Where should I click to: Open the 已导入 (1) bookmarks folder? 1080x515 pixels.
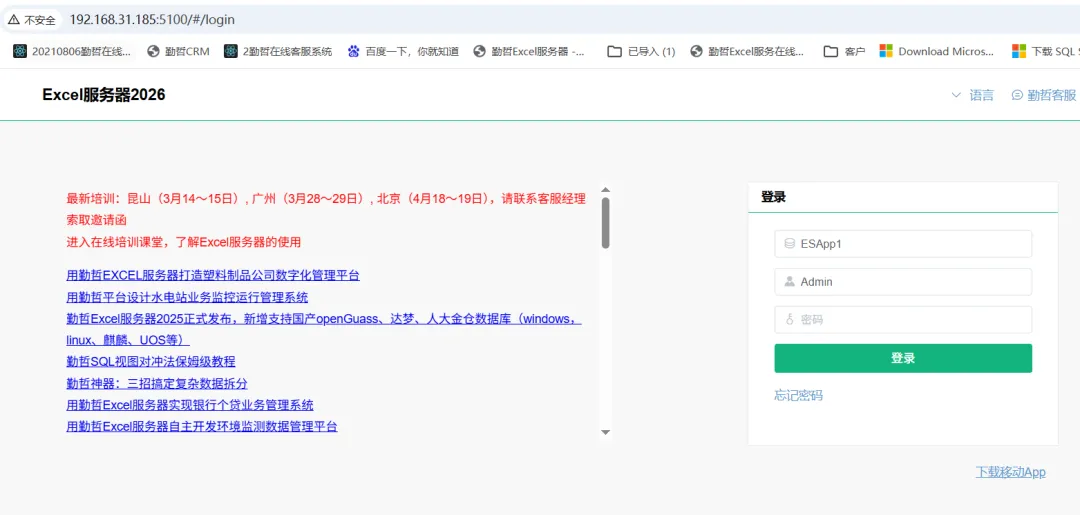coord(641,51)
